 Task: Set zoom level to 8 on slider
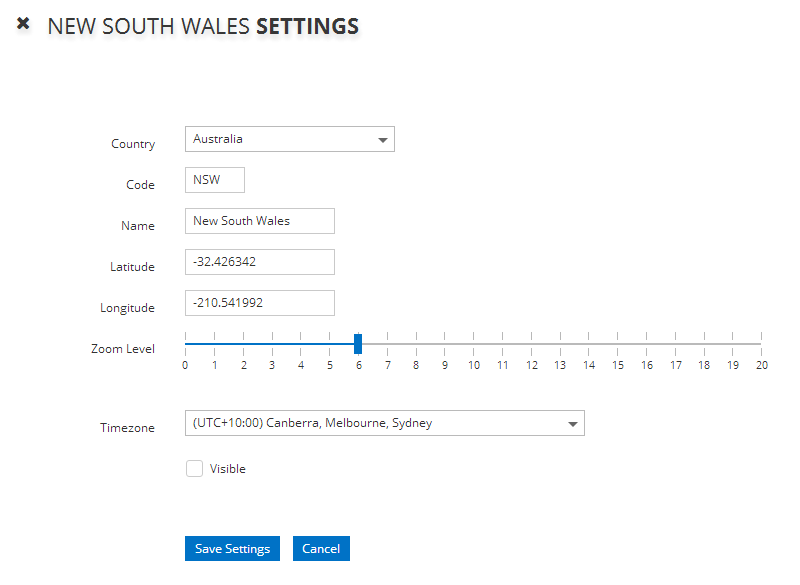coord(416,344)
